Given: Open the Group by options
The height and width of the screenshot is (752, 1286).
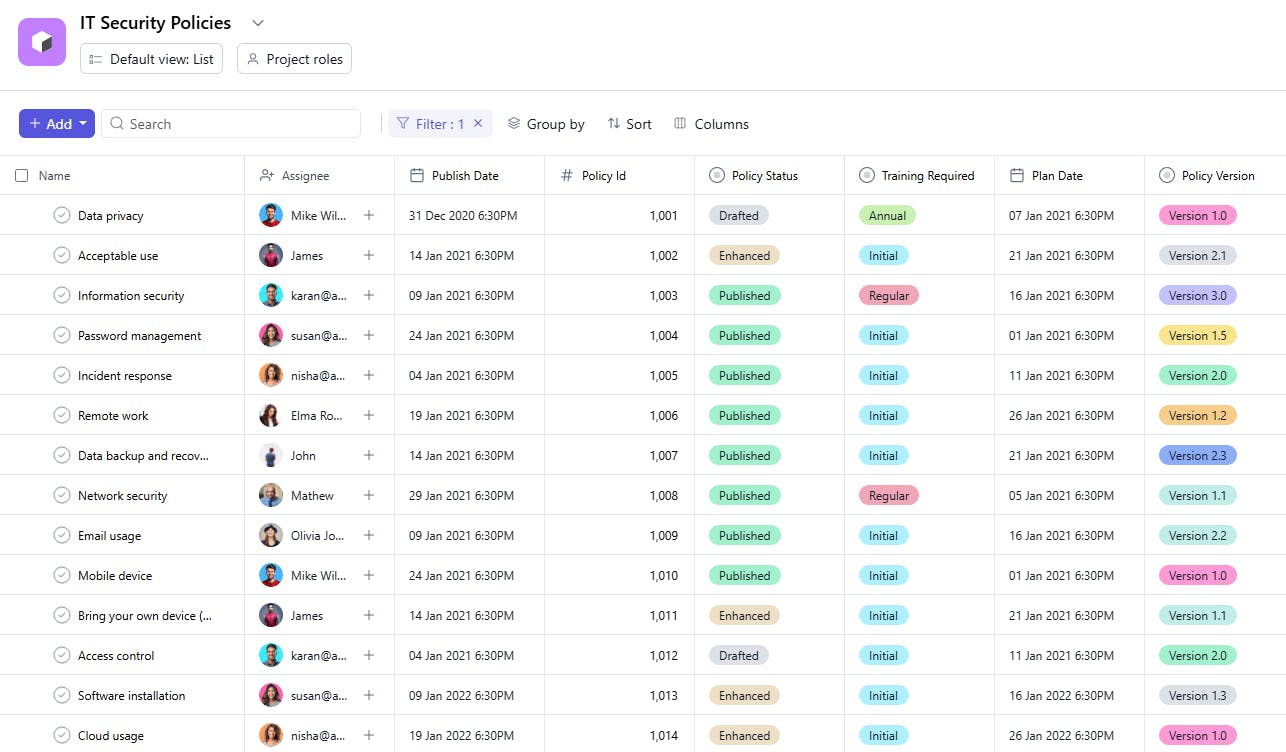Looking at the screenshot, I should (546, 124).
